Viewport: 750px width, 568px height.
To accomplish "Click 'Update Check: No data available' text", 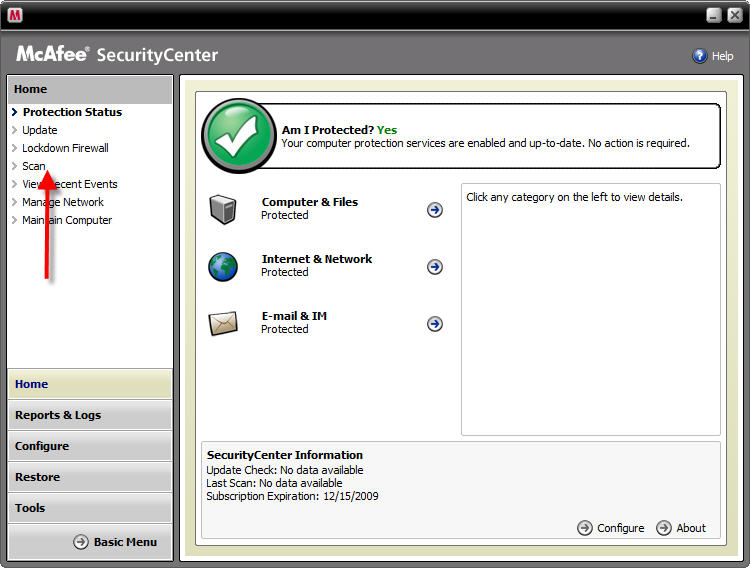I will click(x=285, y=470).
